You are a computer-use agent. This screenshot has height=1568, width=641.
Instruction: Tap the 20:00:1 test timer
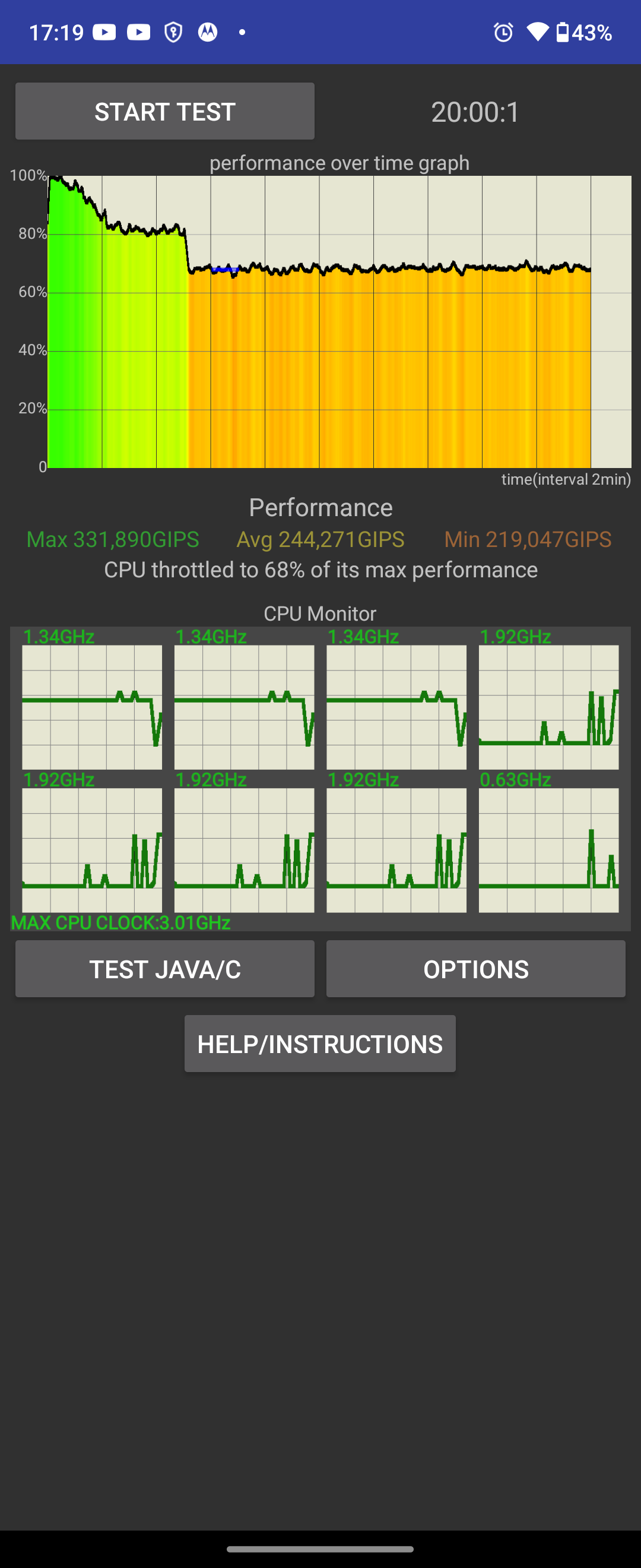coord(475,112)
